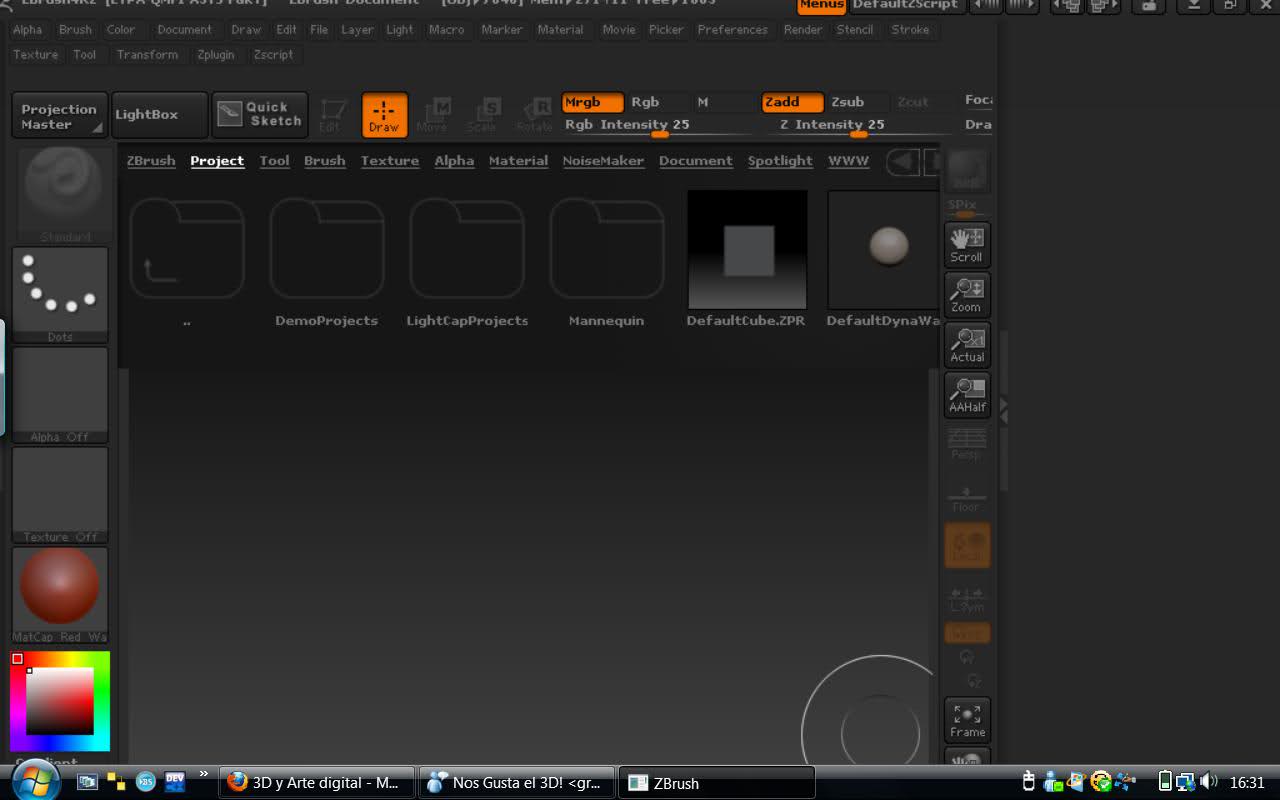The height and width of the screenshot is (800, 1280).
Task: Click the Floor grid icon
Action: (967, 497)
